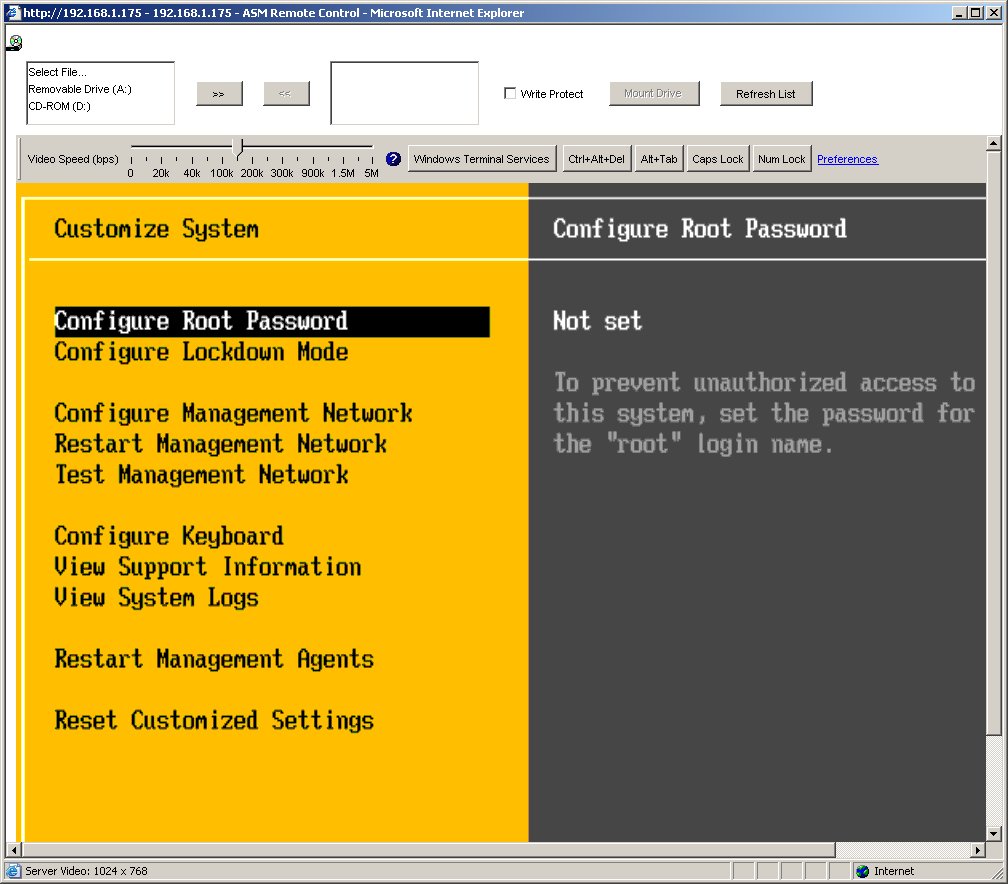
Task: Enable the Write Protect checkbox
Action: [510, 93]
